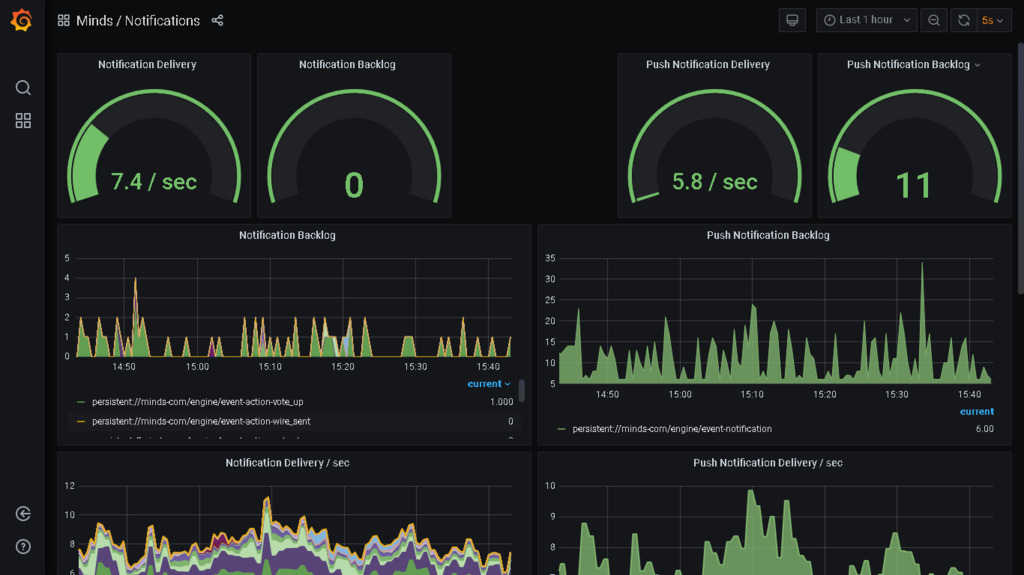Click the sign in arrow icon
This screenshot has height=575, width=1024.
(23, 514)
